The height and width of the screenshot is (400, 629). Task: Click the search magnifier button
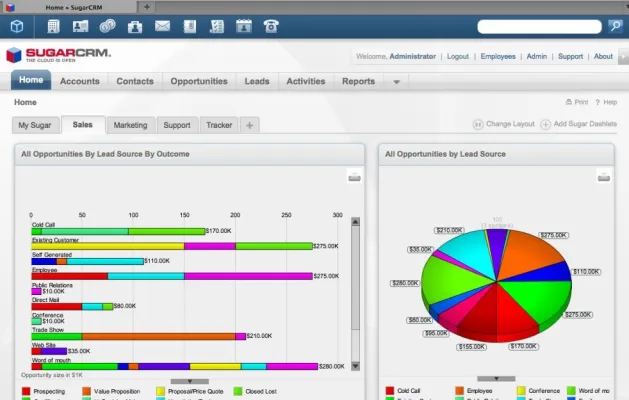coord(615,26)
